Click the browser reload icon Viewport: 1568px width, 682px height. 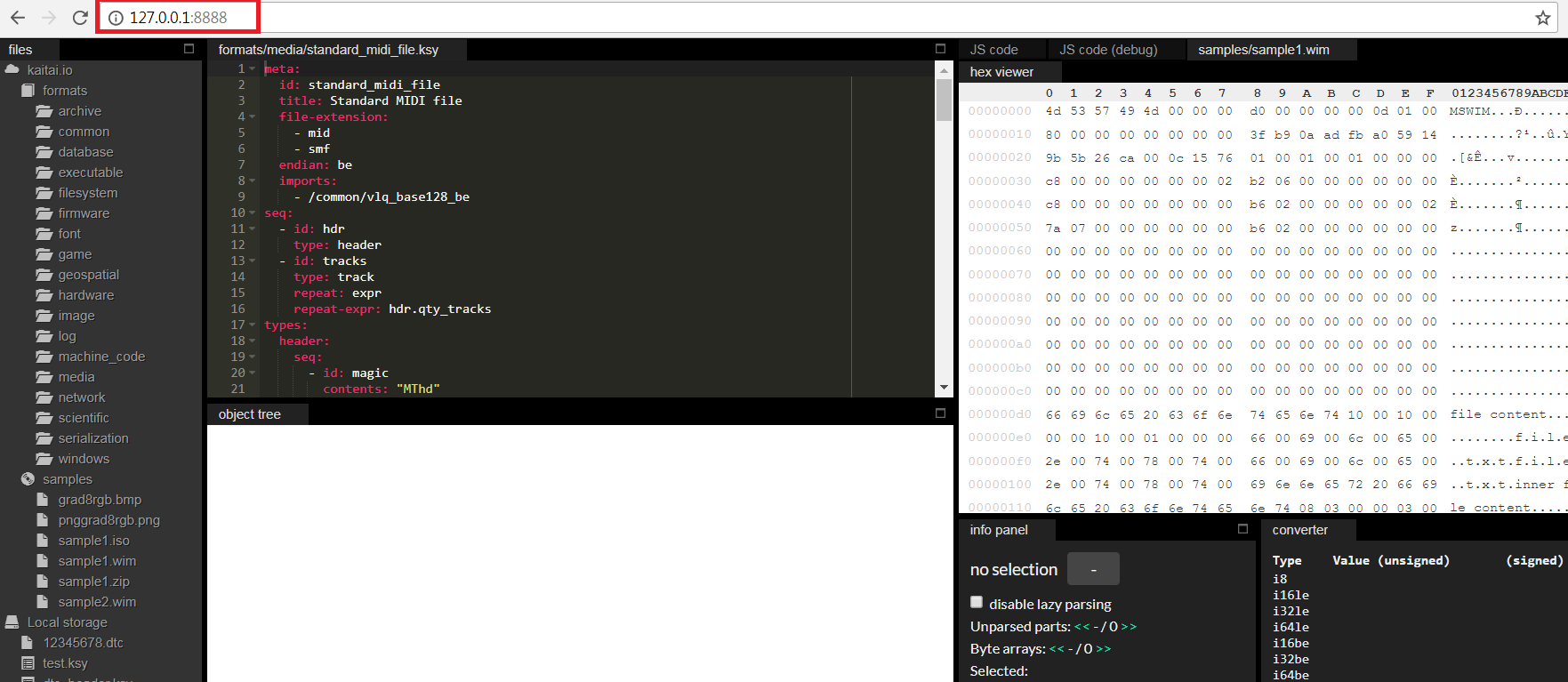coord(80,18)
